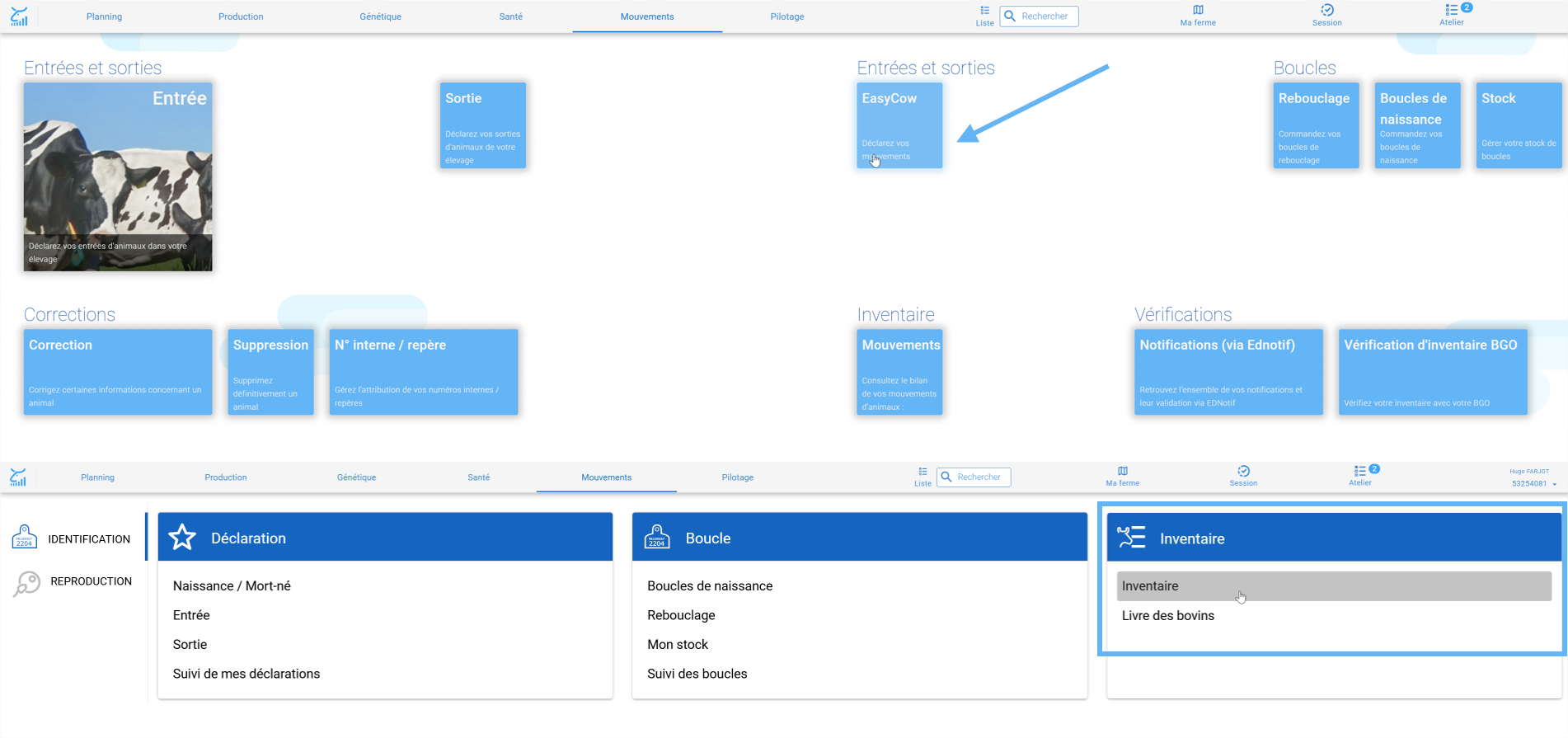The image size is (1568, 738).
Task: Click the Inventaire list header icon
Action: pos(1131,538)
